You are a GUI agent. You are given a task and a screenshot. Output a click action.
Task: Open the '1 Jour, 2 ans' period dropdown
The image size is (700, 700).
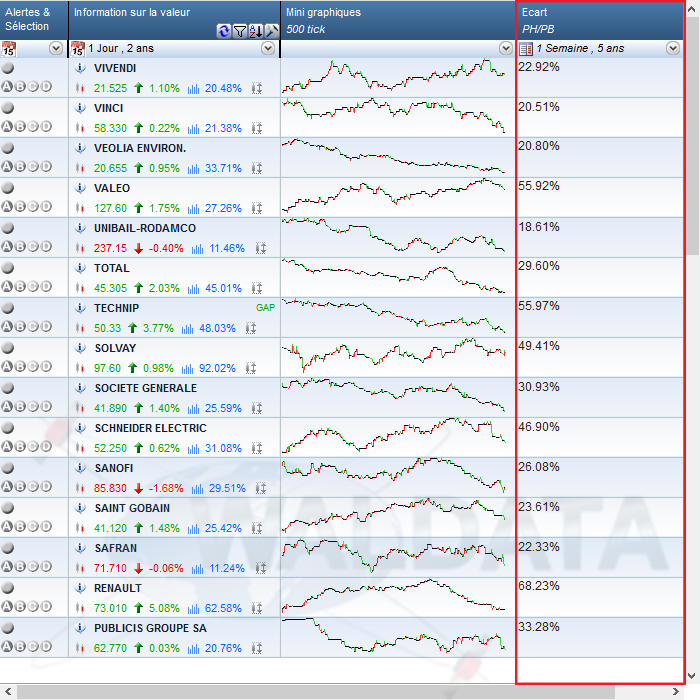click(x=267, y=48)
